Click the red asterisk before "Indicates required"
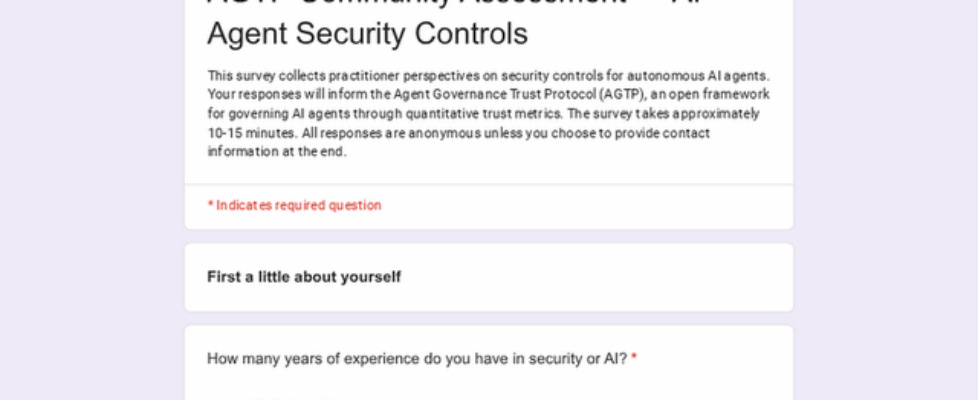This screenshot has width=978, height=400. tap(210, 205)
